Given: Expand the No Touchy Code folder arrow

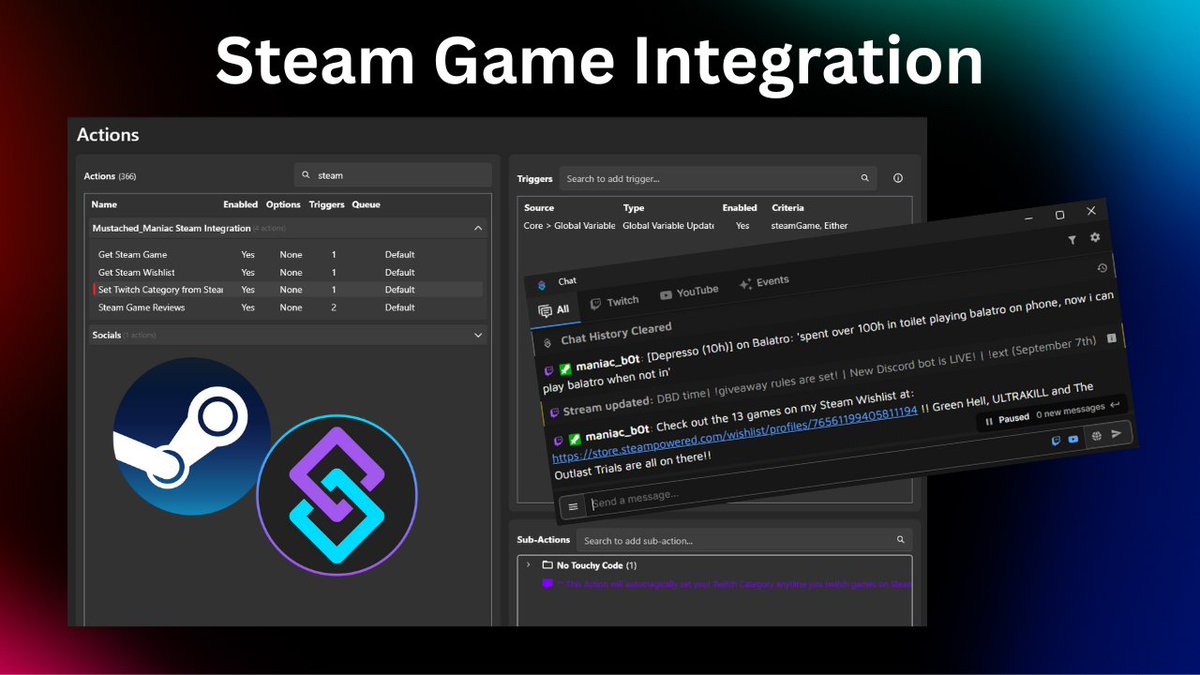Looking at the screenshot, I should (527, 565).
